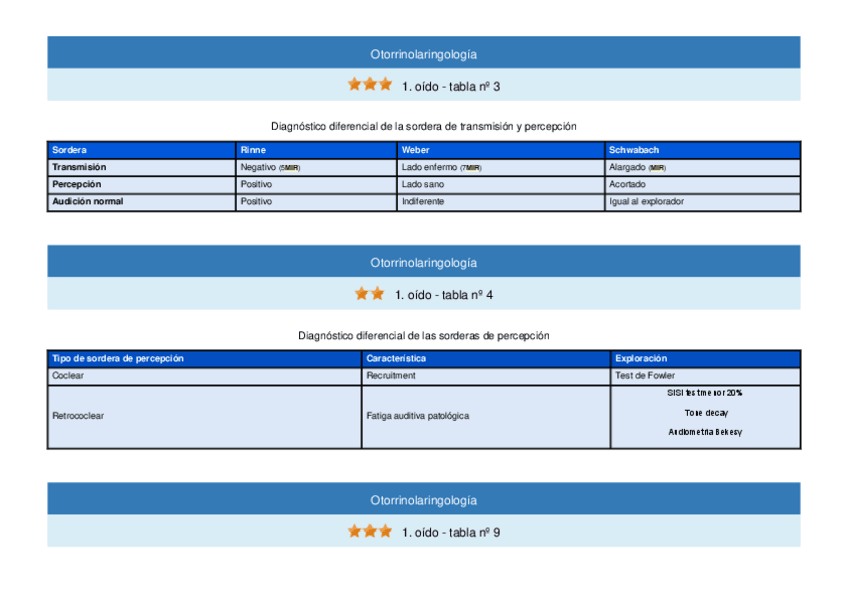
Task: Click the middle star beside tabla nº 9
Action: tap(370, 532)
